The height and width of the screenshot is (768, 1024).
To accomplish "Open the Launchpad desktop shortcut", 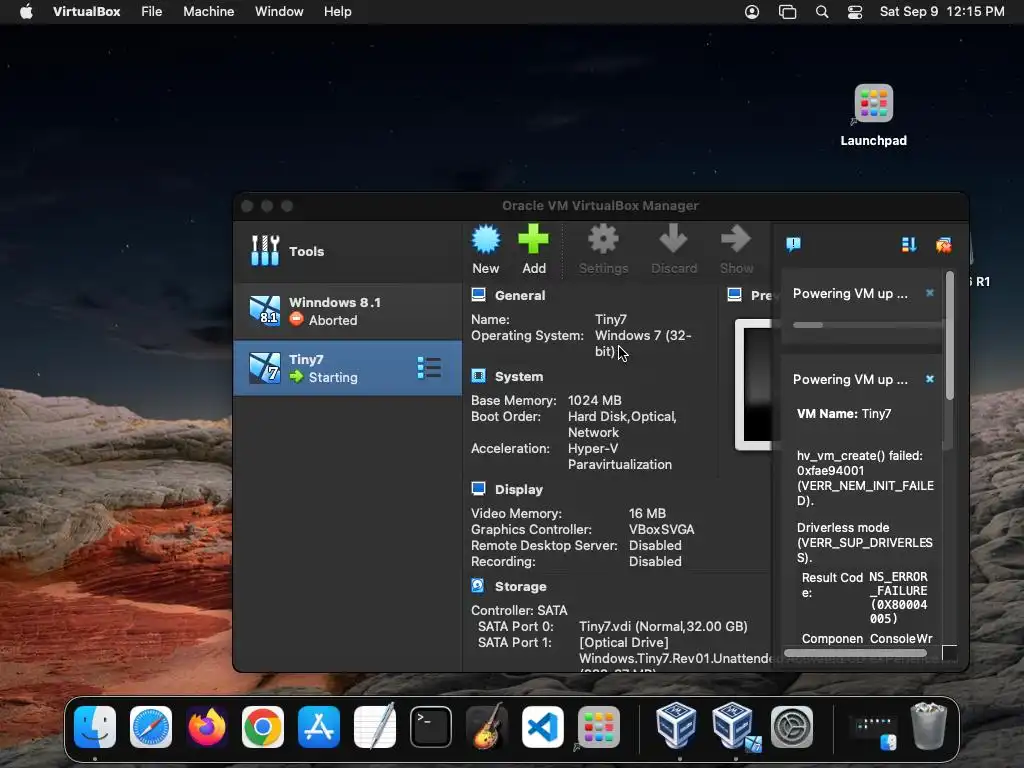I will pyautogui.click(x=873, y=115).
